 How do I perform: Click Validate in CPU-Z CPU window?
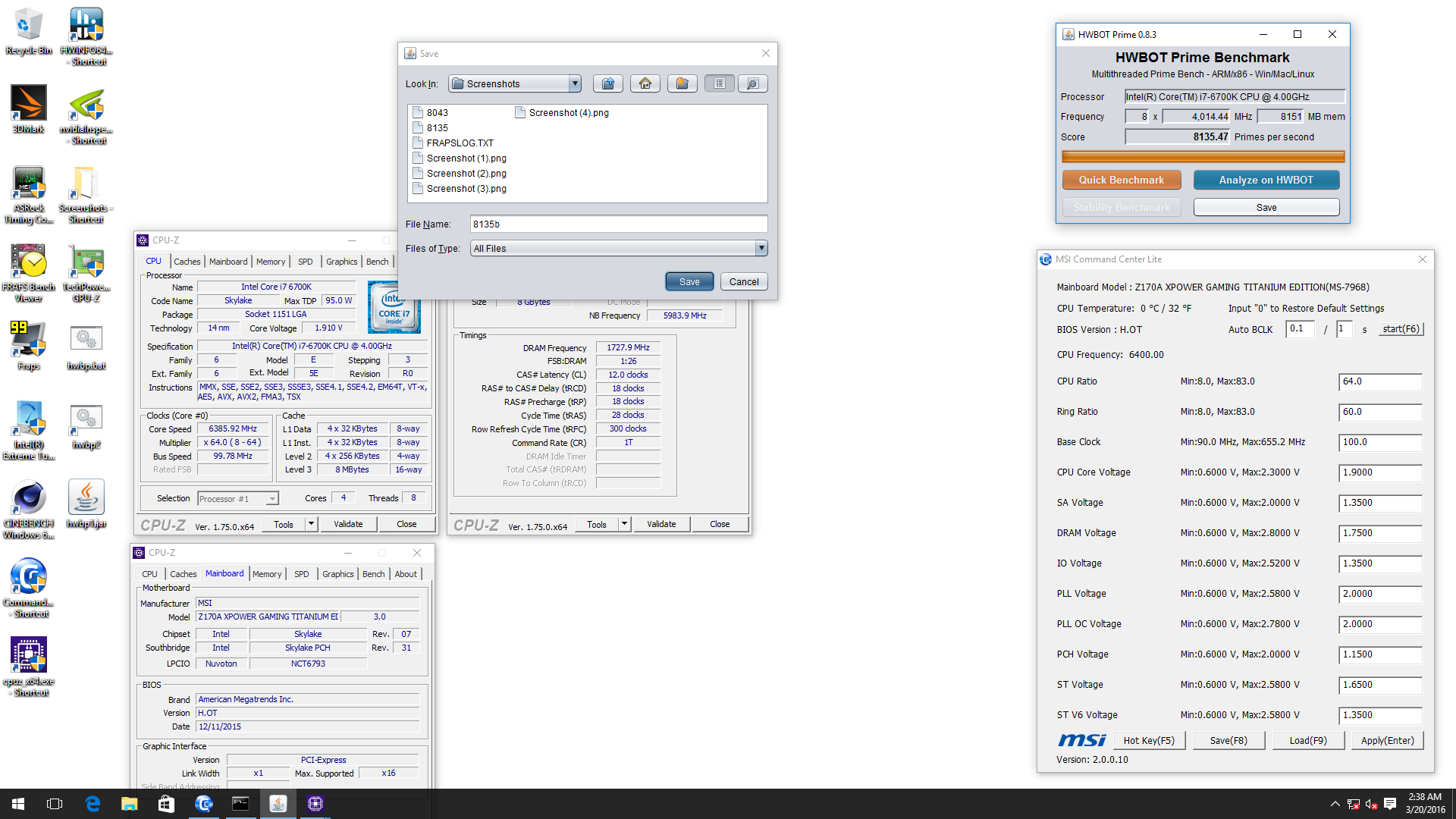[x=348, y=524]
